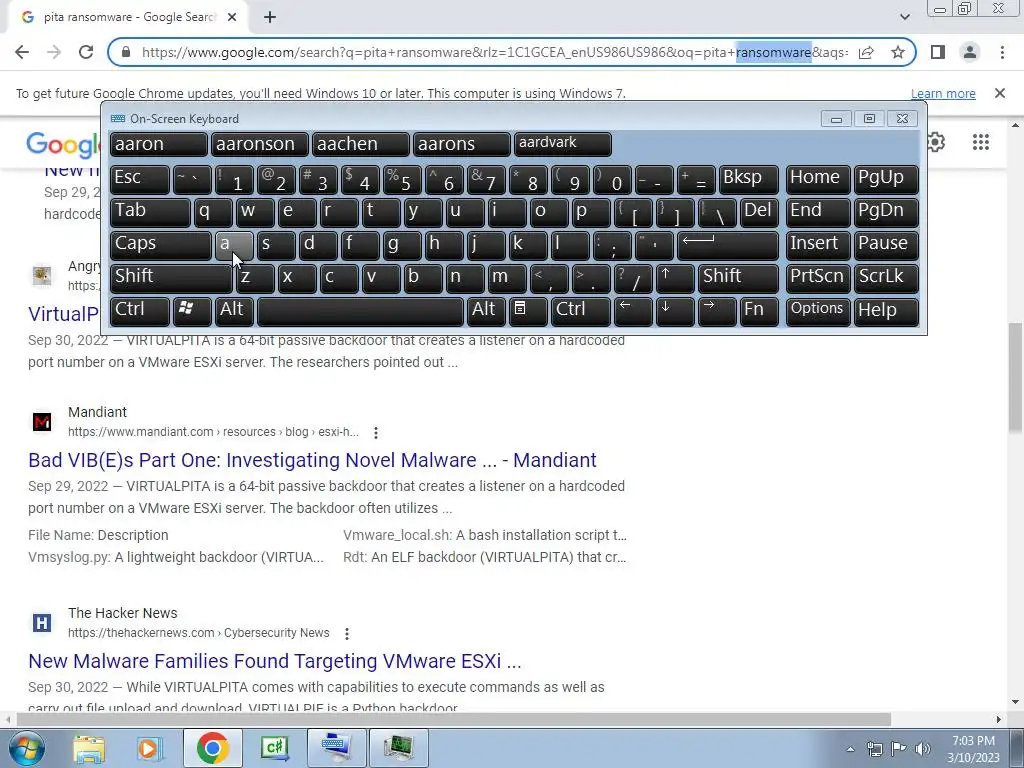1024x768 pixels.
Task: Close the pita ransomware tab
Action: tap(232, 18)
